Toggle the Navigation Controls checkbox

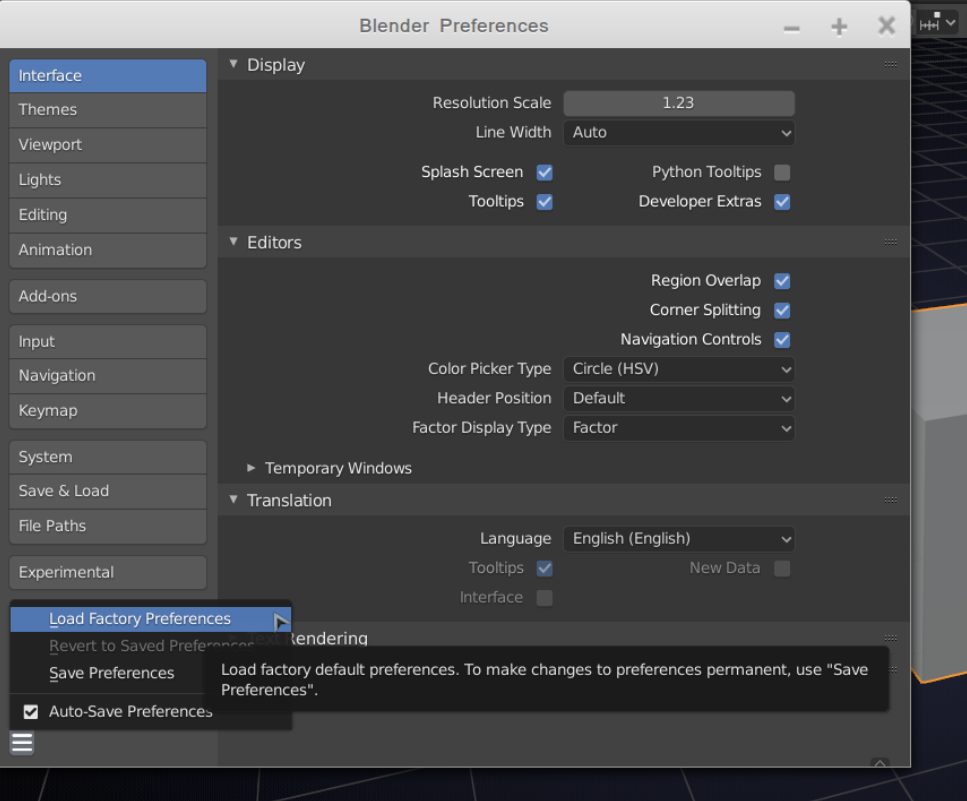782,340
